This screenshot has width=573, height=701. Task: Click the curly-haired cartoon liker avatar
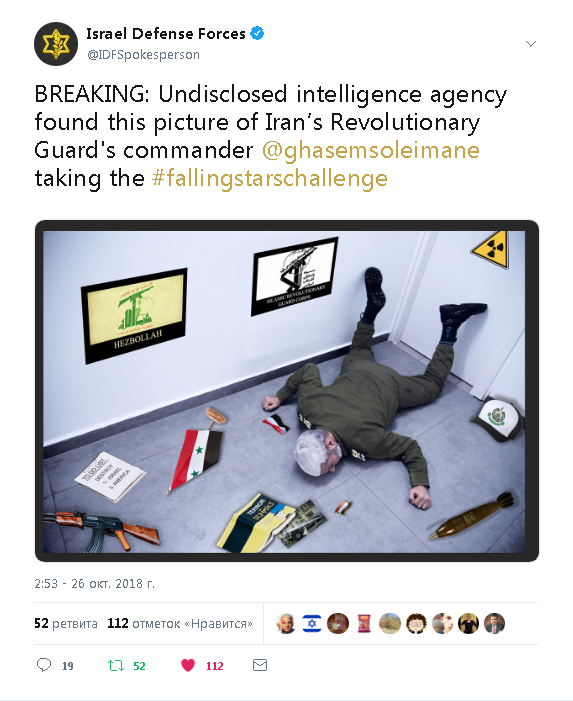pos(417,623)
